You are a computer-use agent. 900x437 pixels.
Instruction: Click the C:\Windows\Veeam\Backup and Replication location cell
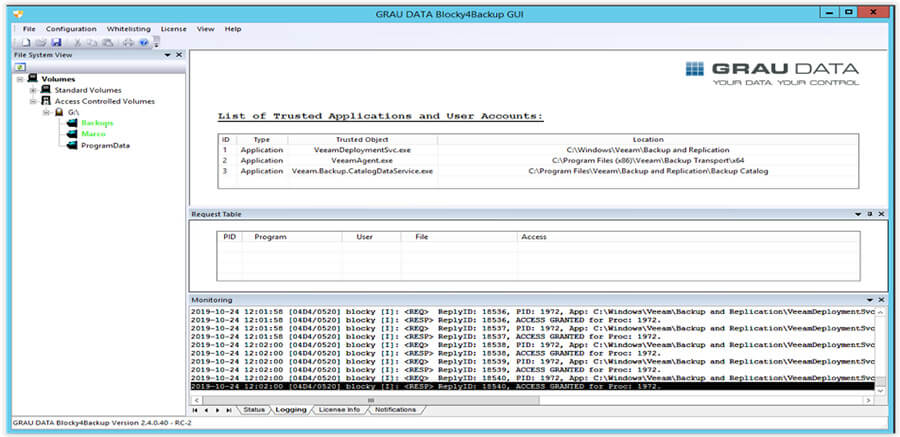click(x=648, y=150)
